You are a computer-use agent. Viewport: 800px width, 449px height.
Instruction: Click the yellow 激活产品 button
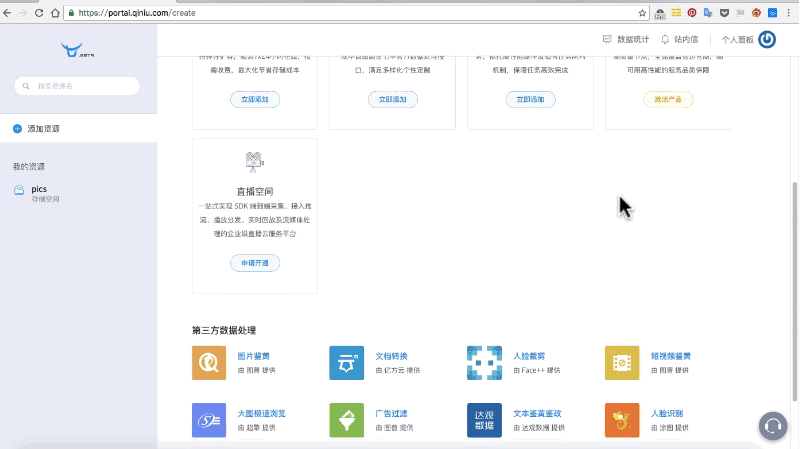(668, 99)
